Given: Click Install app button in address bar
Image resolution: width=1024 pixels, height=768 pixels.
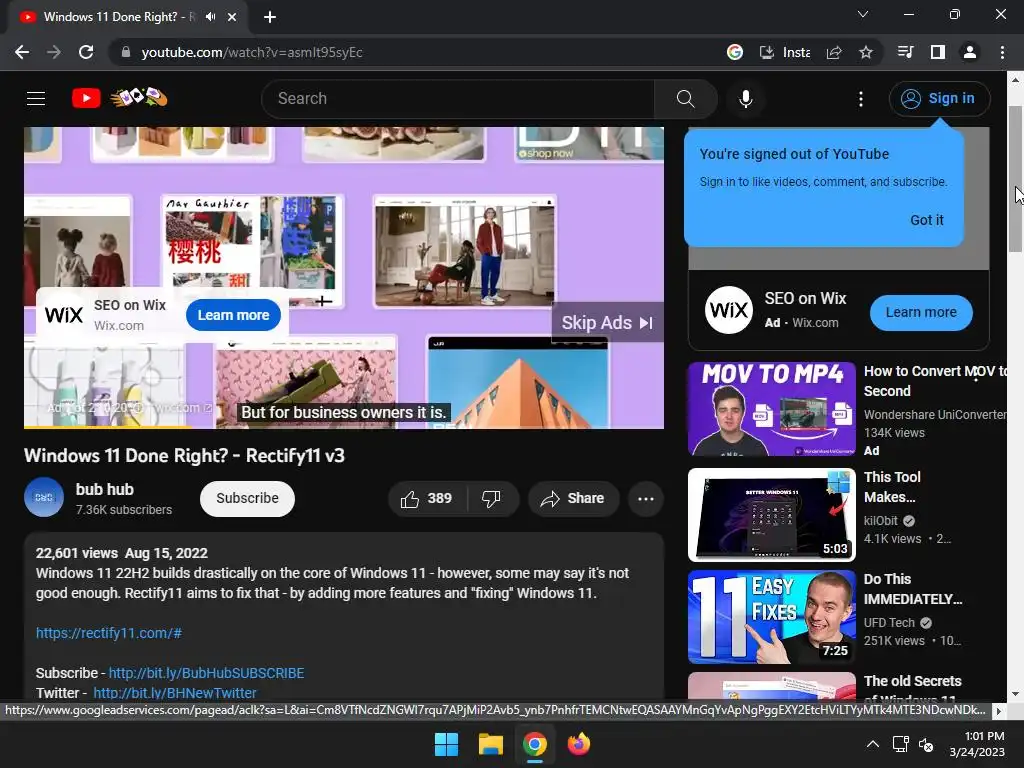Looking at the screenshot, I should point(784,52).
